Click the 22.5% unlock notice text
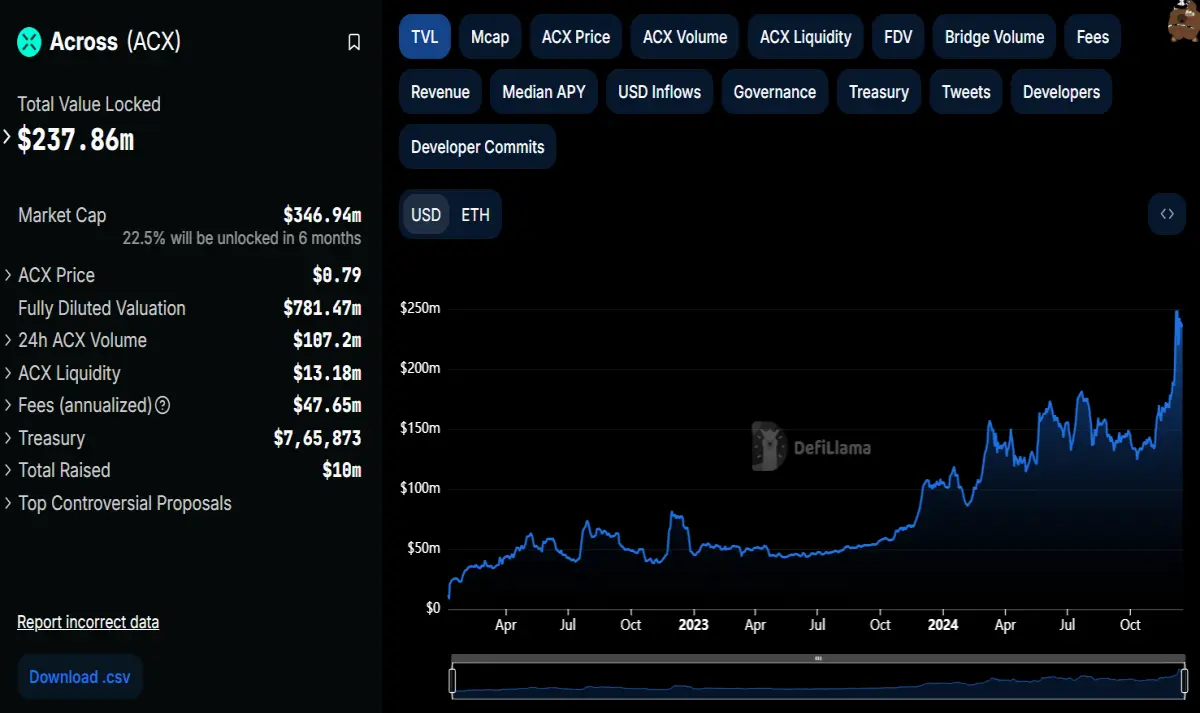The image size is (1200, 713). point(242,238)
